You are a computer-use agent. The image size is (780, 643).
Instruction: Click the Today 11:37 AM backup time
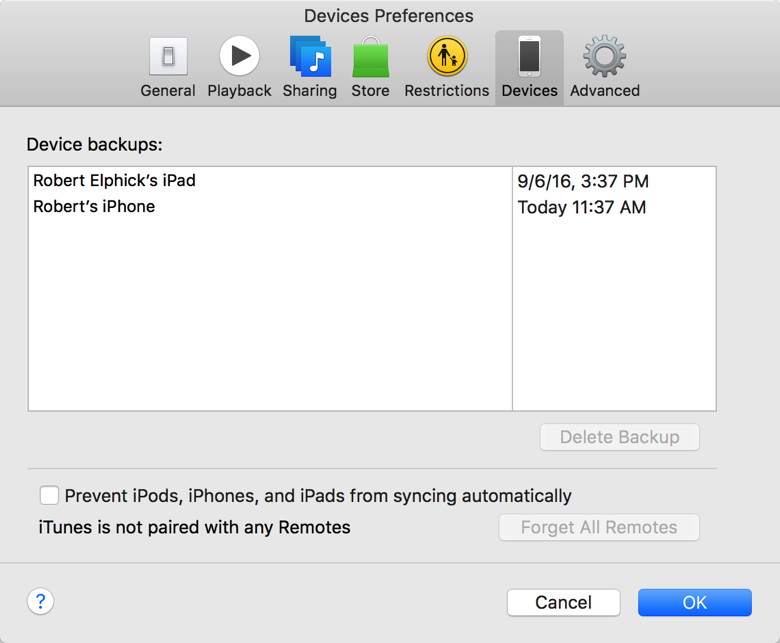pos(582,207)
